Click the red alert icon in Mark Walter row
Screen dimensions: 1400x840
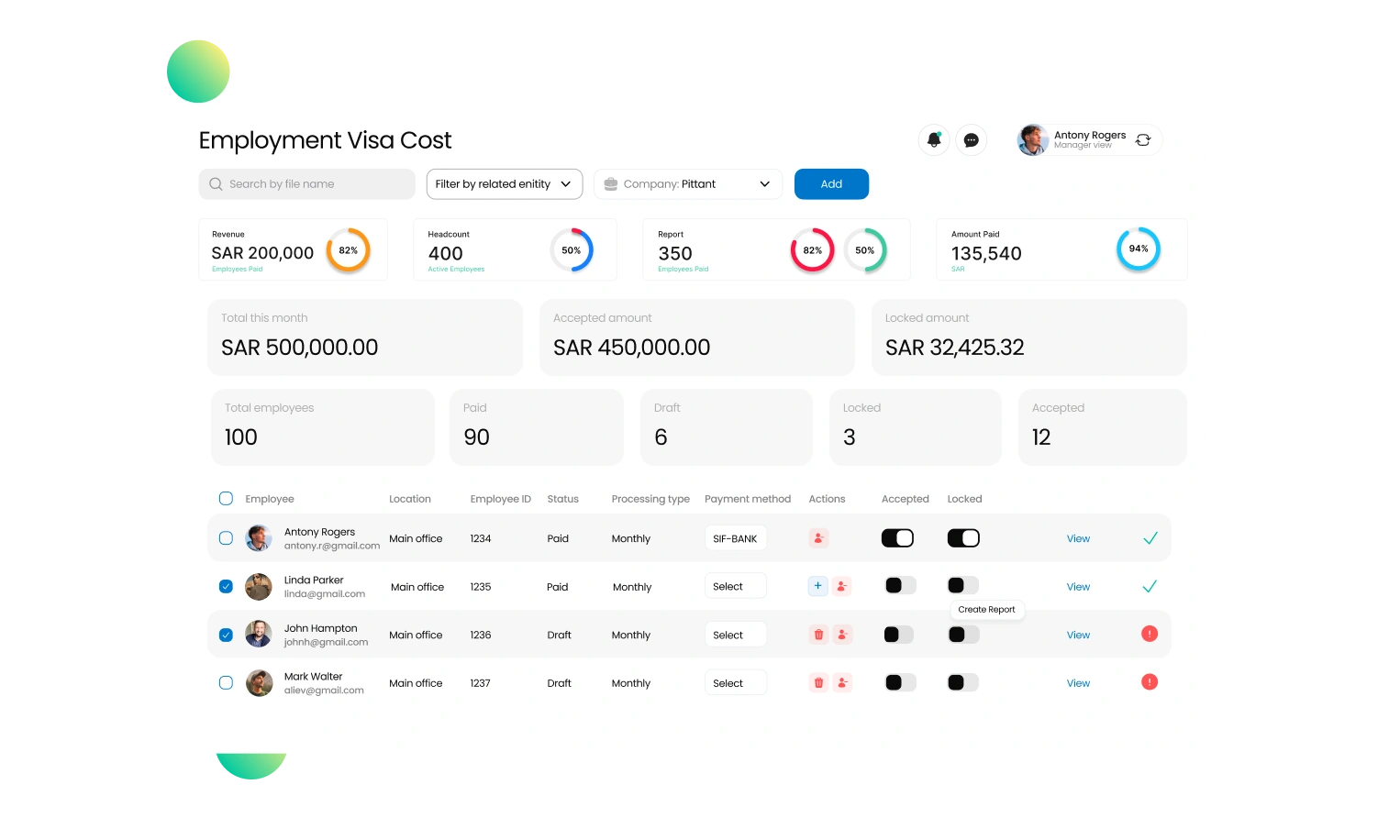coord(1149,682)
